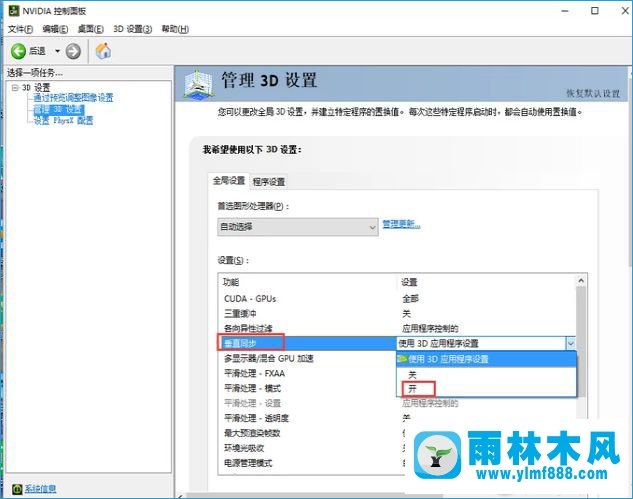Viewport: 633px width, 499px height.
Task: Click NVIDIA app icon in title bar
Action: tap(13, 10)
